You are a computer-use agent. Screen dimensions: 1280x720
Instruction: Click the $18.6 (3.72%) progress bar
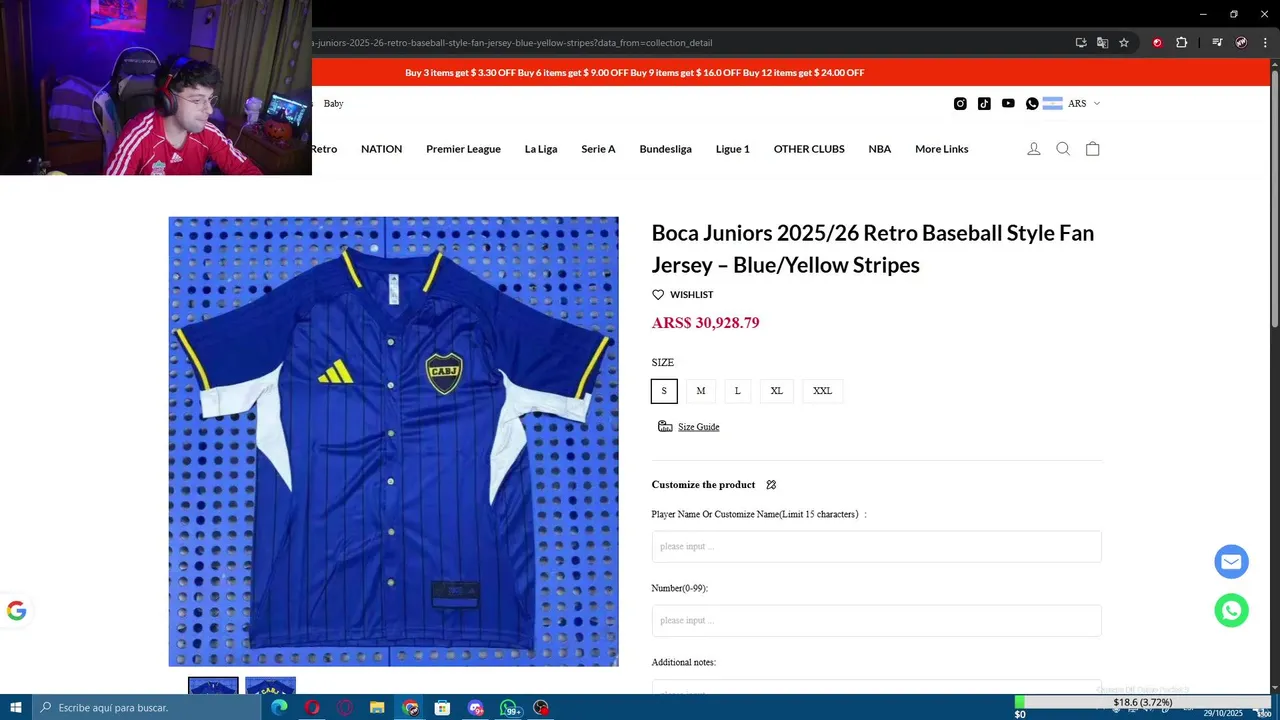click(1142, 703)
